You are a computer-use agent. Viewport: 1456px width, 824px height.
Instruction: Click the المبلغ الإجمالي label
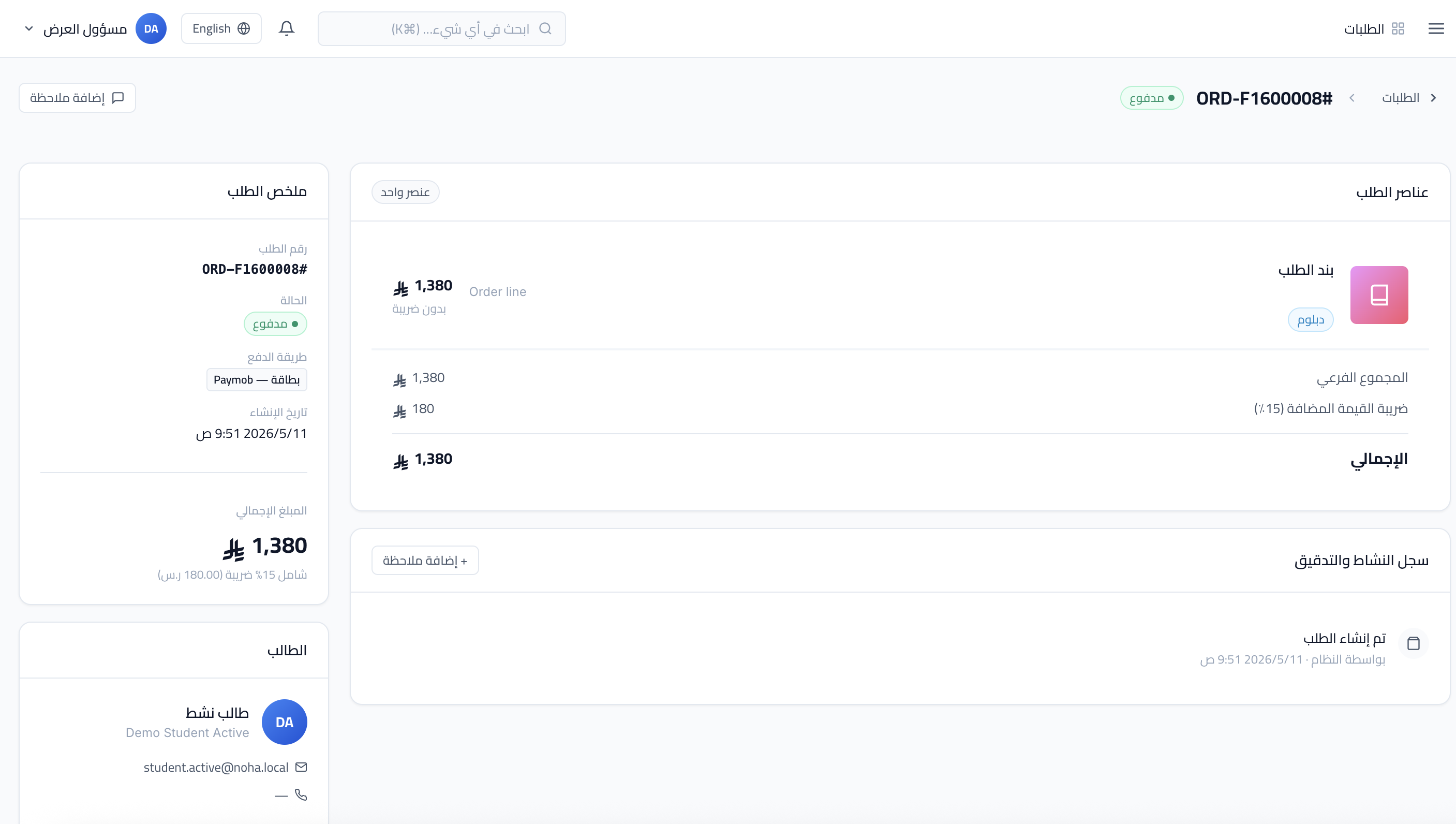coord(272,510)
